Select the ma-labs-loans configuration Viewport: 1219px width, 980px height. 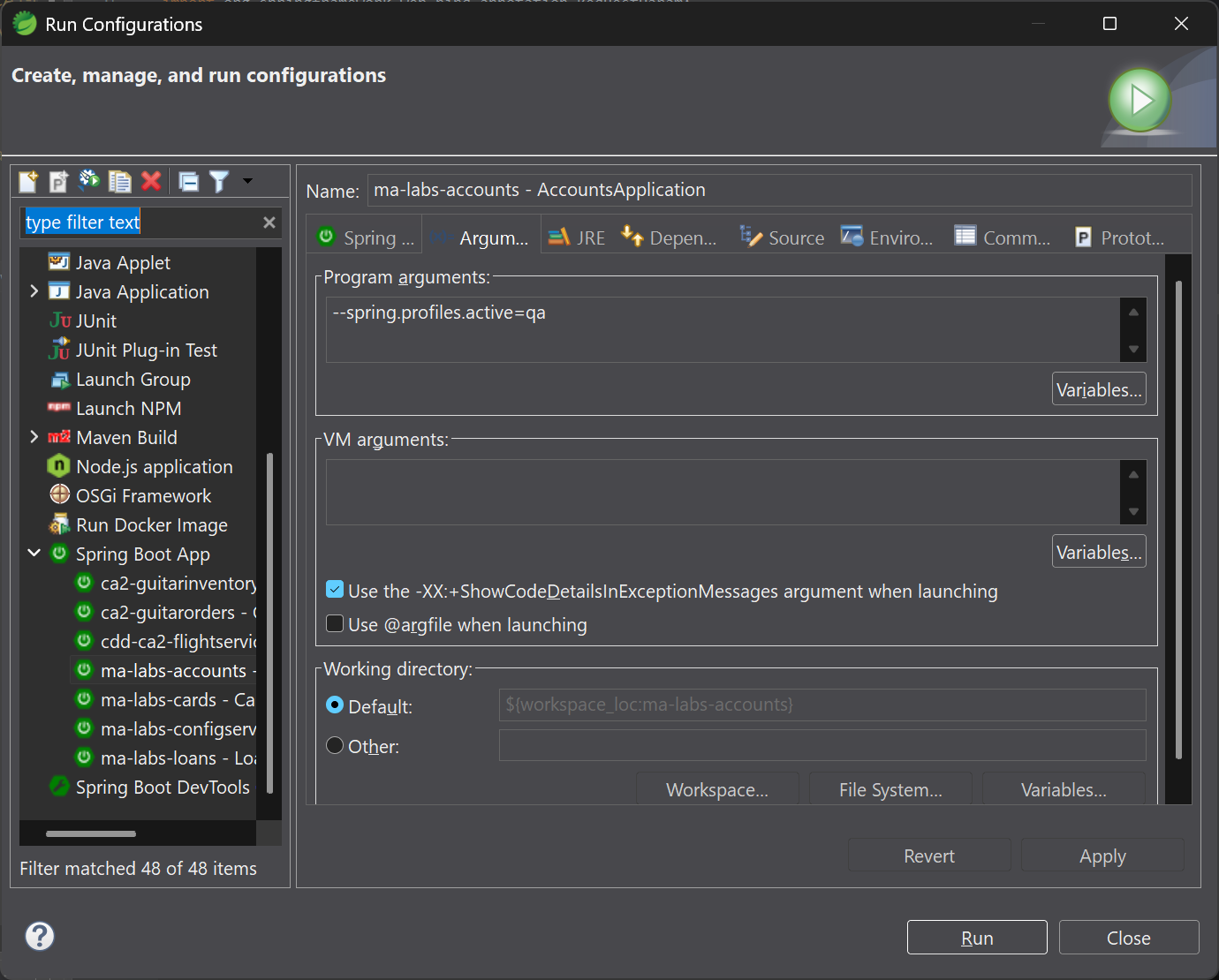178,758
